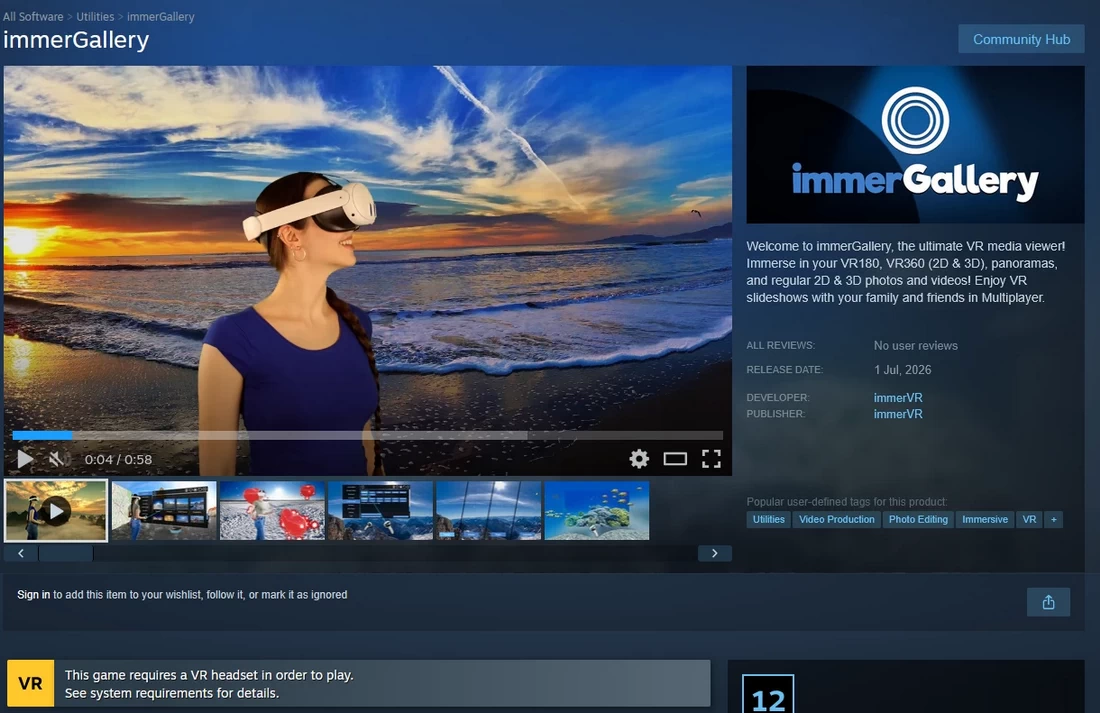Screen dimensions: 1100x713
Task: Open the Community Hub
Action: [x=1021, y=39]
